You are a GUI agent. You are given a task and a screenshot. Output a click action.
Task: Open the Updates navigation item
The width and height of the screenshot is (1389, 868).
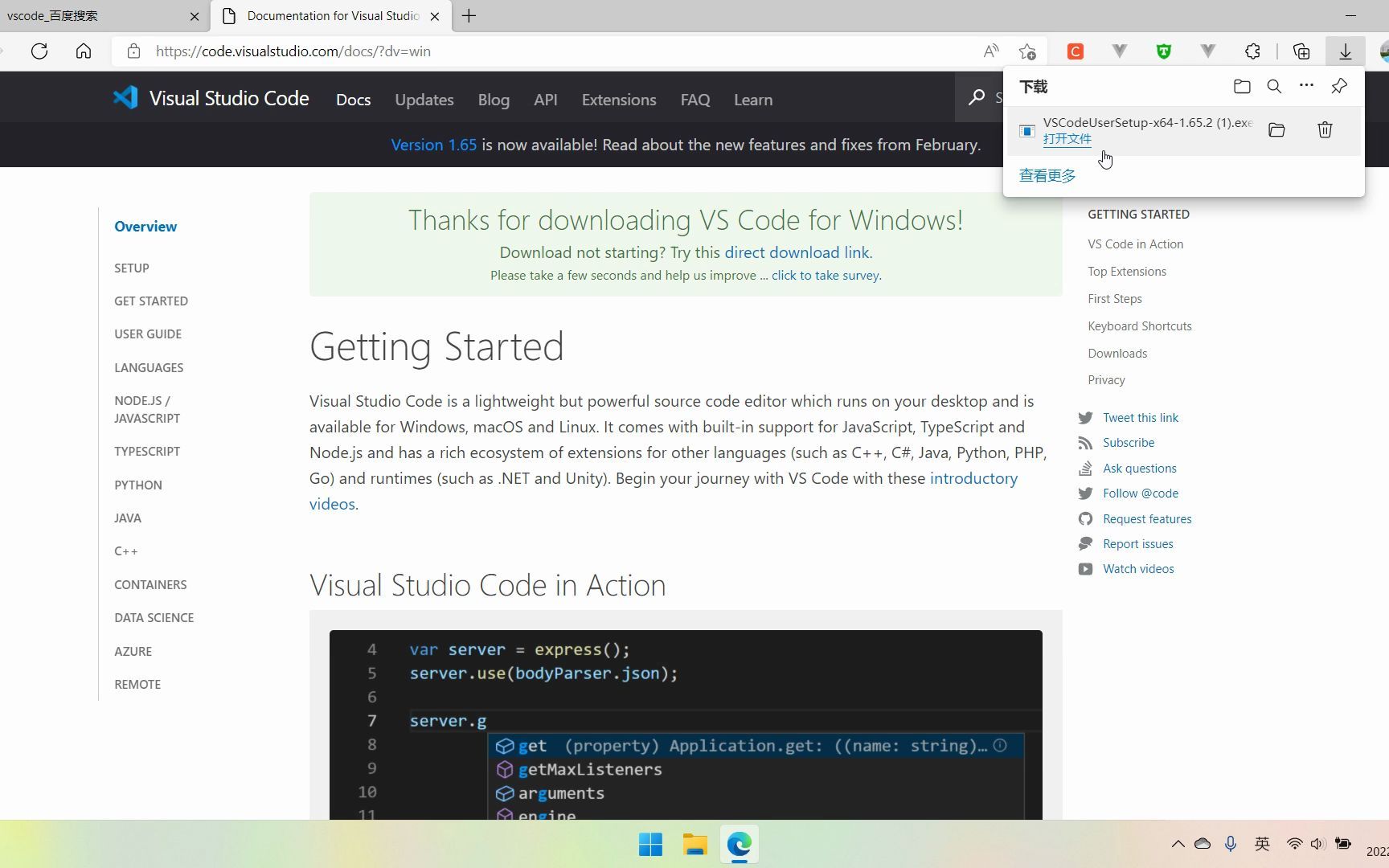tap(424, 100)
